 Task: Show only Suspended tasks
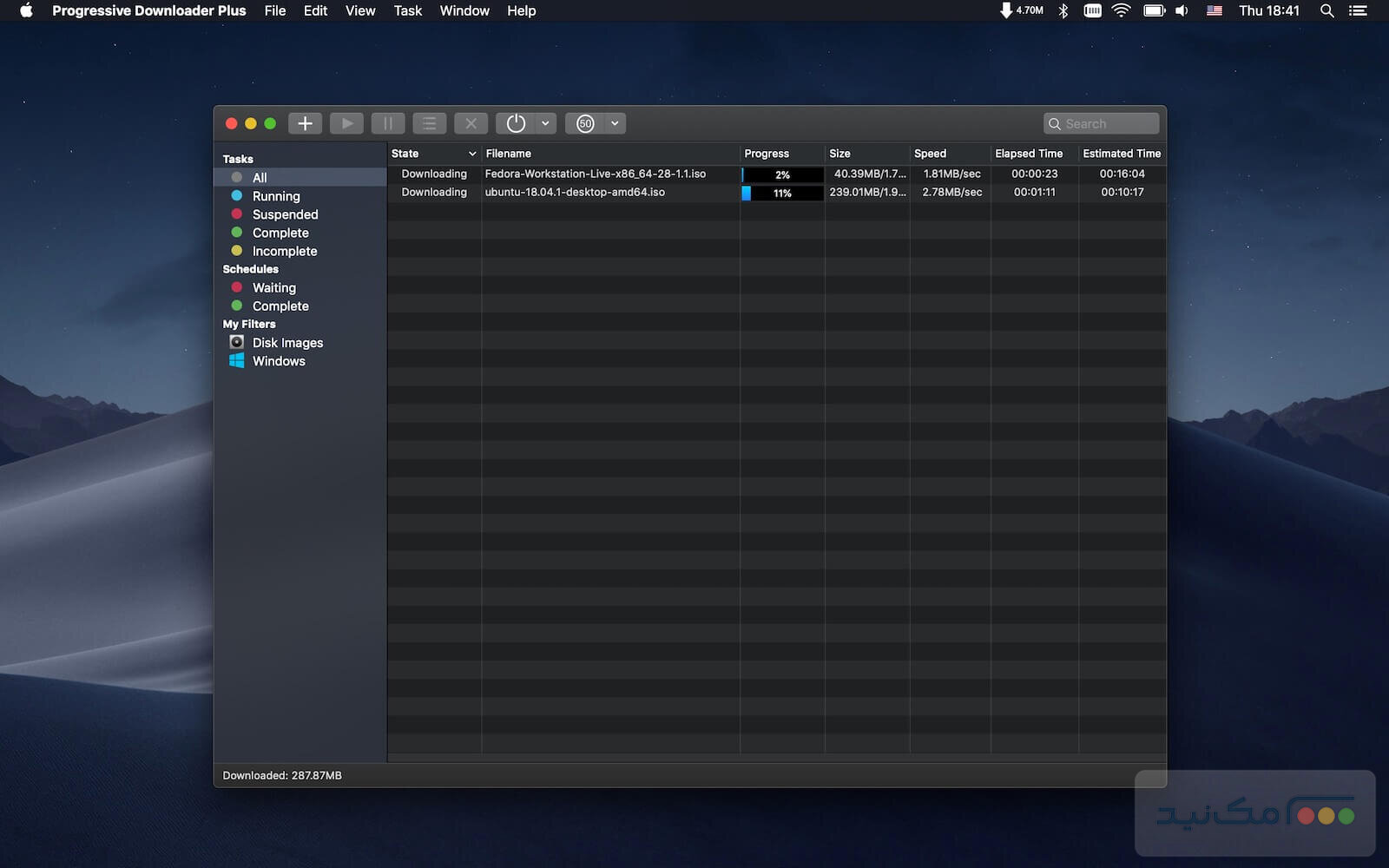pos(284,214)
